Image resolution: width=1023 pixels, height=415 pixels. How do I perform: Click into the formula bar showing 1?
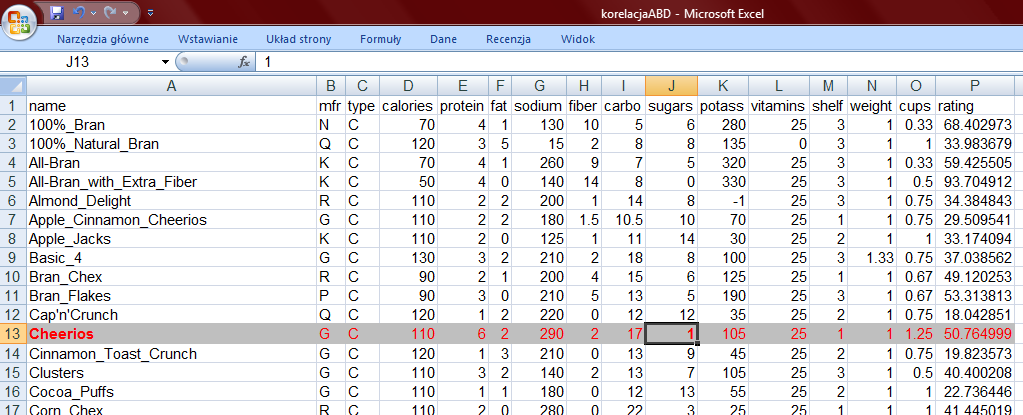pyautogui.click(x=639, y=62)
